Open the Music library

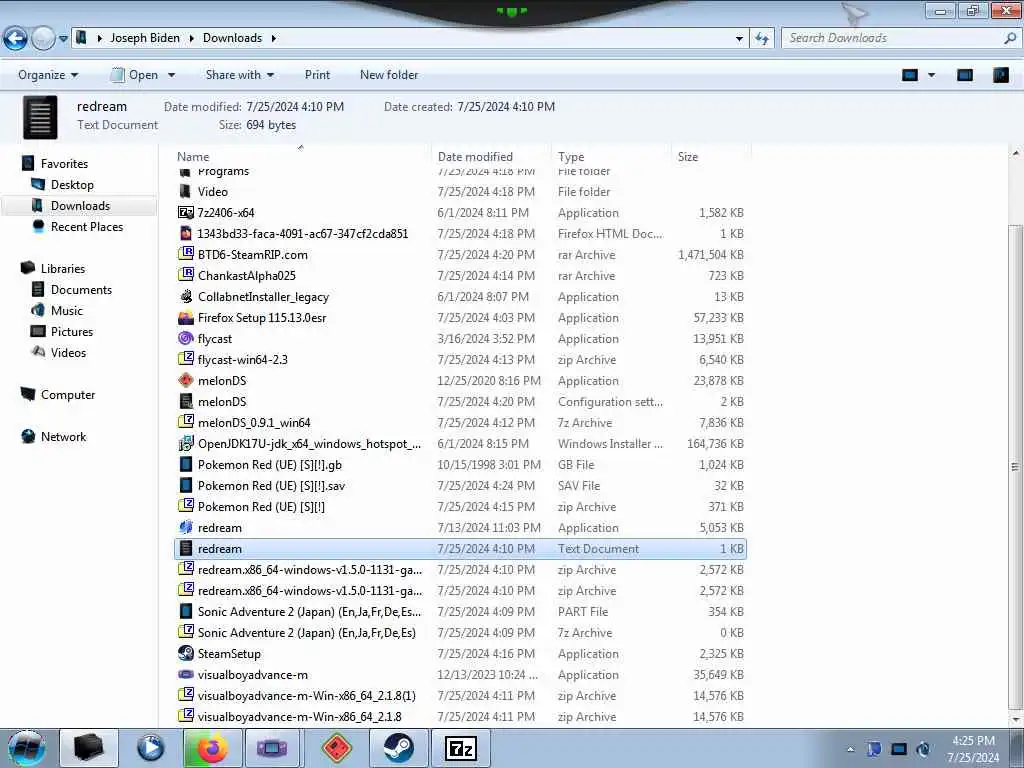67,310
